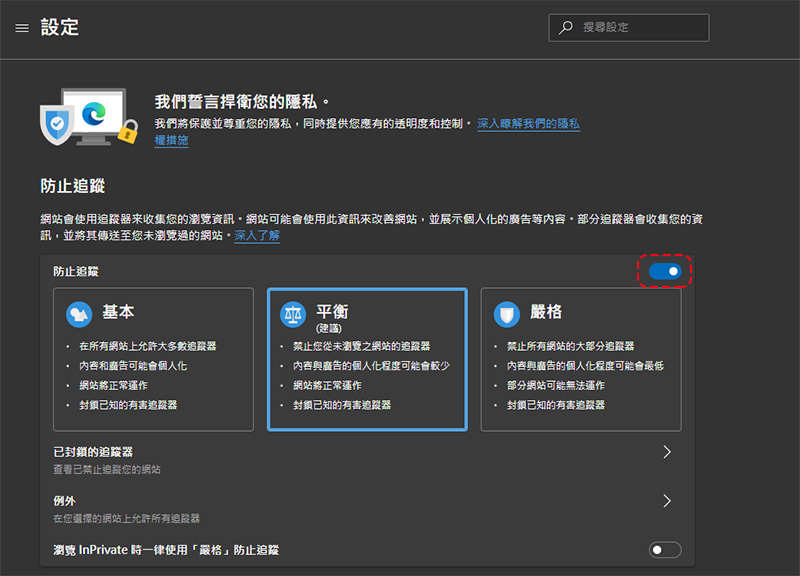This screenshot has width=800, height=576.
Task: Click the 平衡 balance scale icon
Action: pos(293,314)
